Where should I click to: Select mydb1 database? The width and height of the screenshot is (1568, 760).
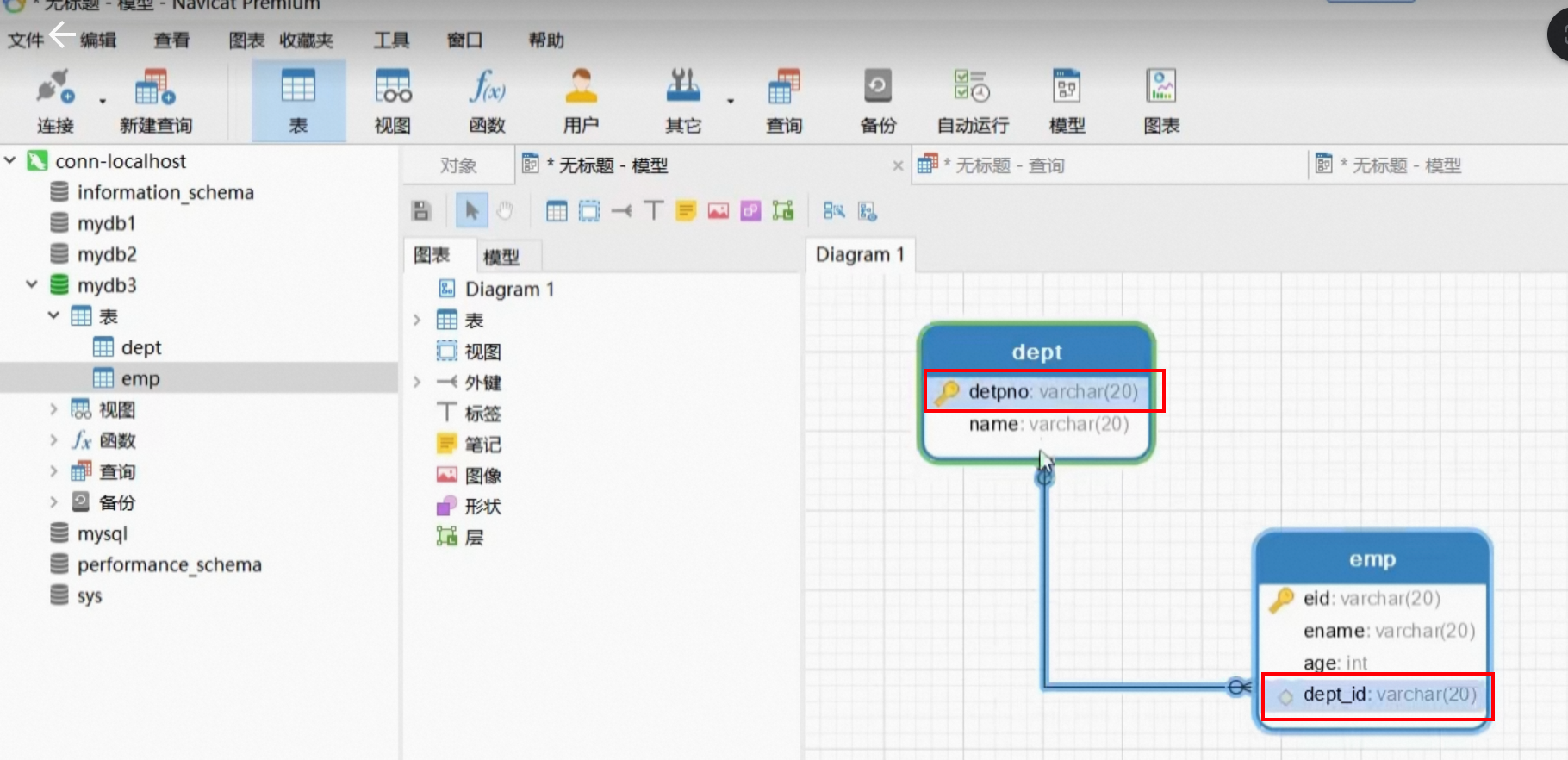[107, 223]
